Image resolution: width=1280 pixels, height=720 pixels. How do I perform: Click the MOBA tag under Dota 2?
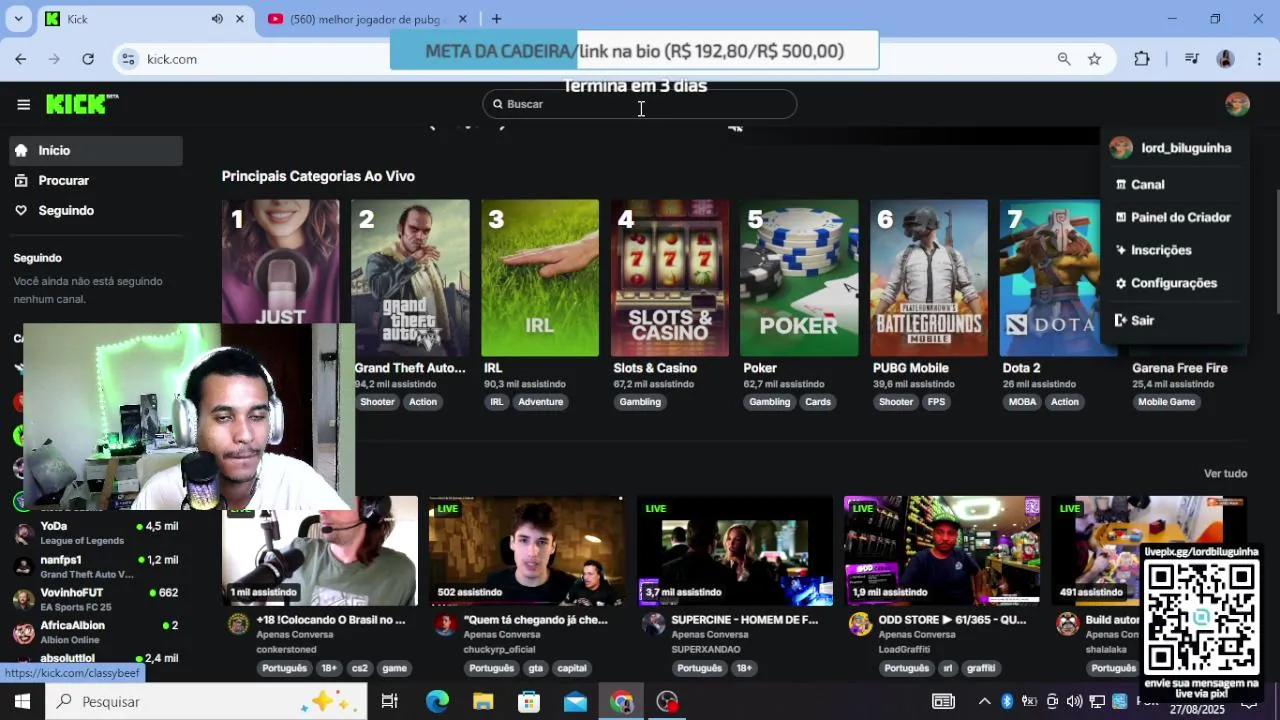point(1023,402)
